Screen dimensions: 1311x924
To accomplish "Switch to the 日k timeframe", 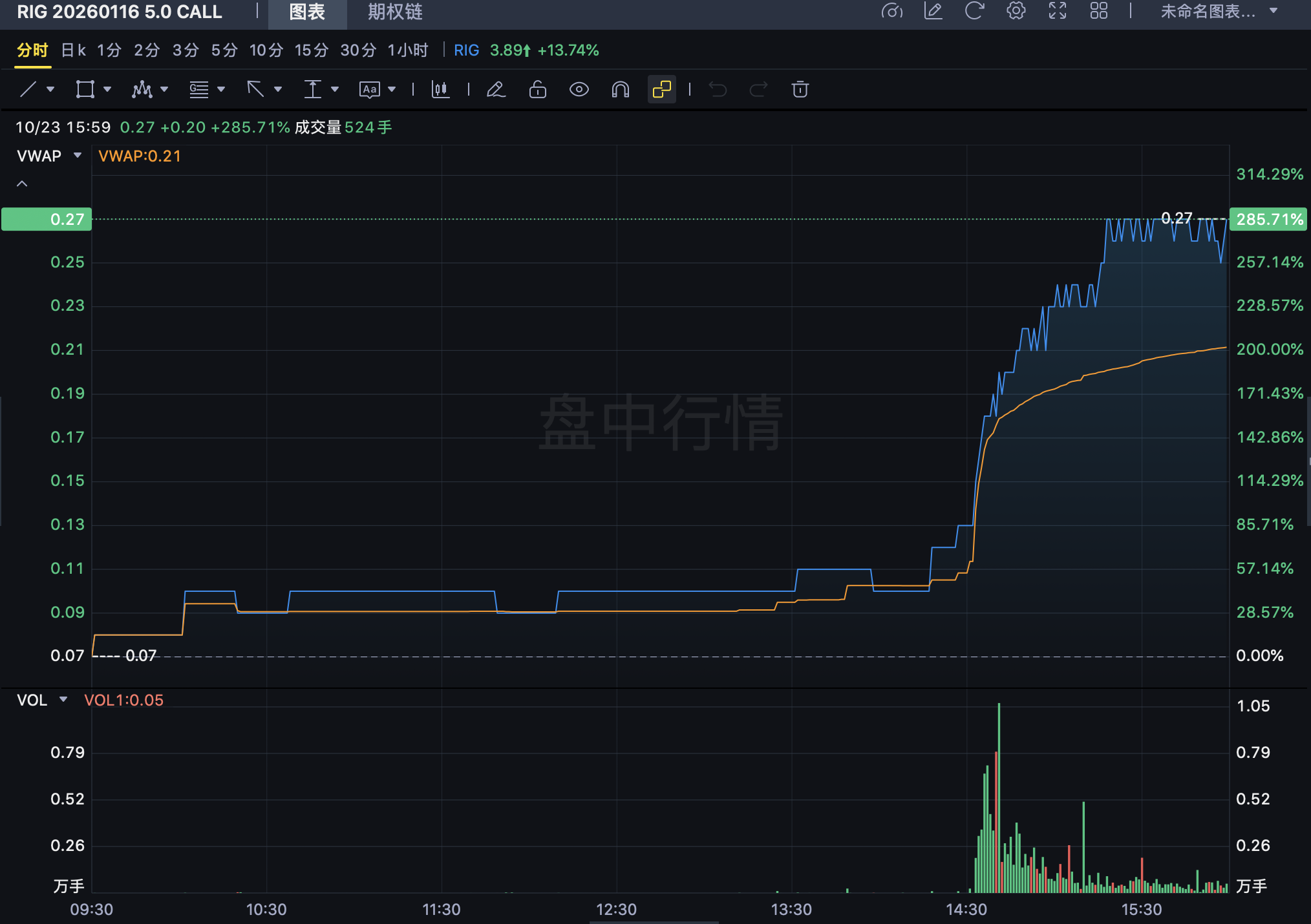I will click(73, 50).
